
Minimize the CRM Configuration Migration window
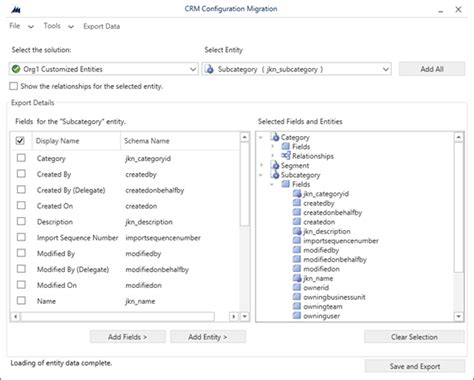pyautogui.click(x=441, y=10)
